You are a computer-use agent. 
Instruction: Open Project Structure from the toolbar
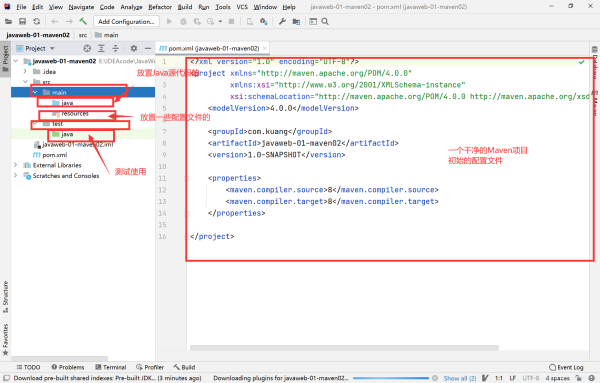click(296, 21)
